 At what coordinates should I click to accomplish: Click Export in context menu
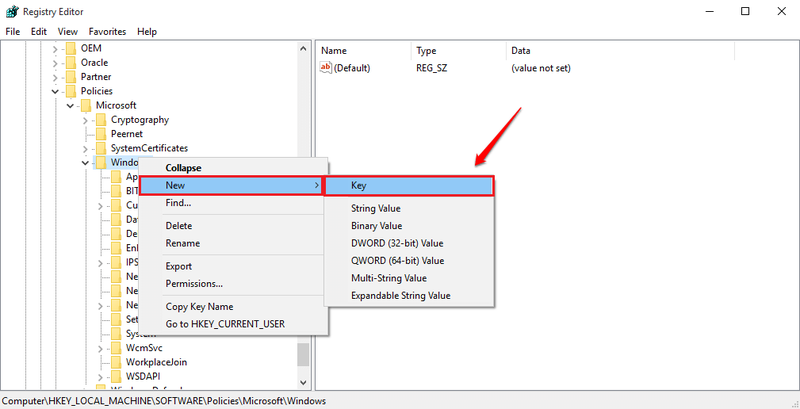coord(179,266)
